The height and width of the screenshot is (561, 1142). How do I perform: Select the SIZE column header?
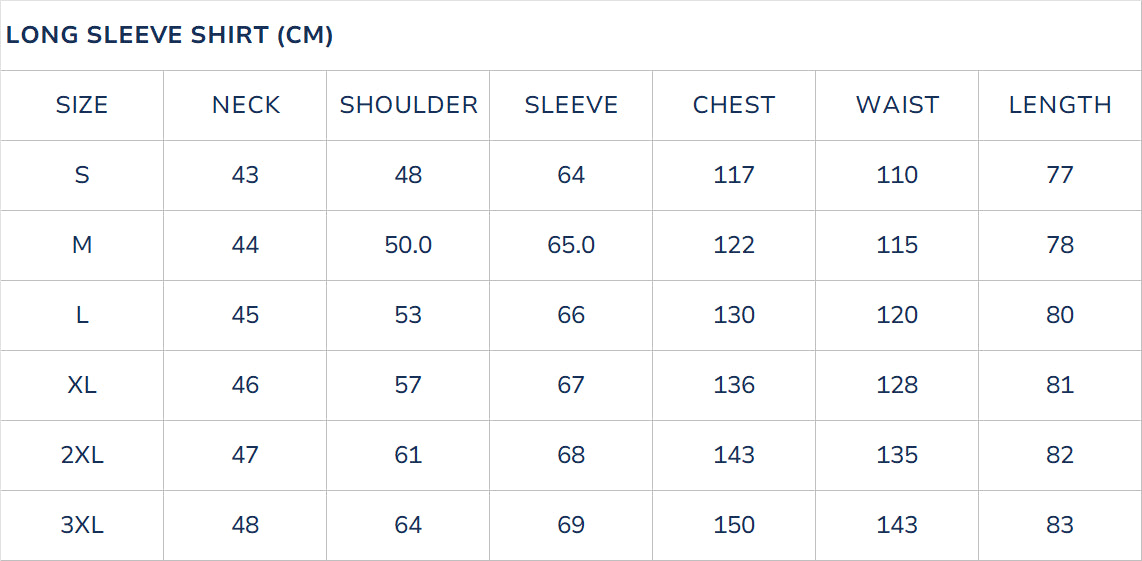[82, 105]
